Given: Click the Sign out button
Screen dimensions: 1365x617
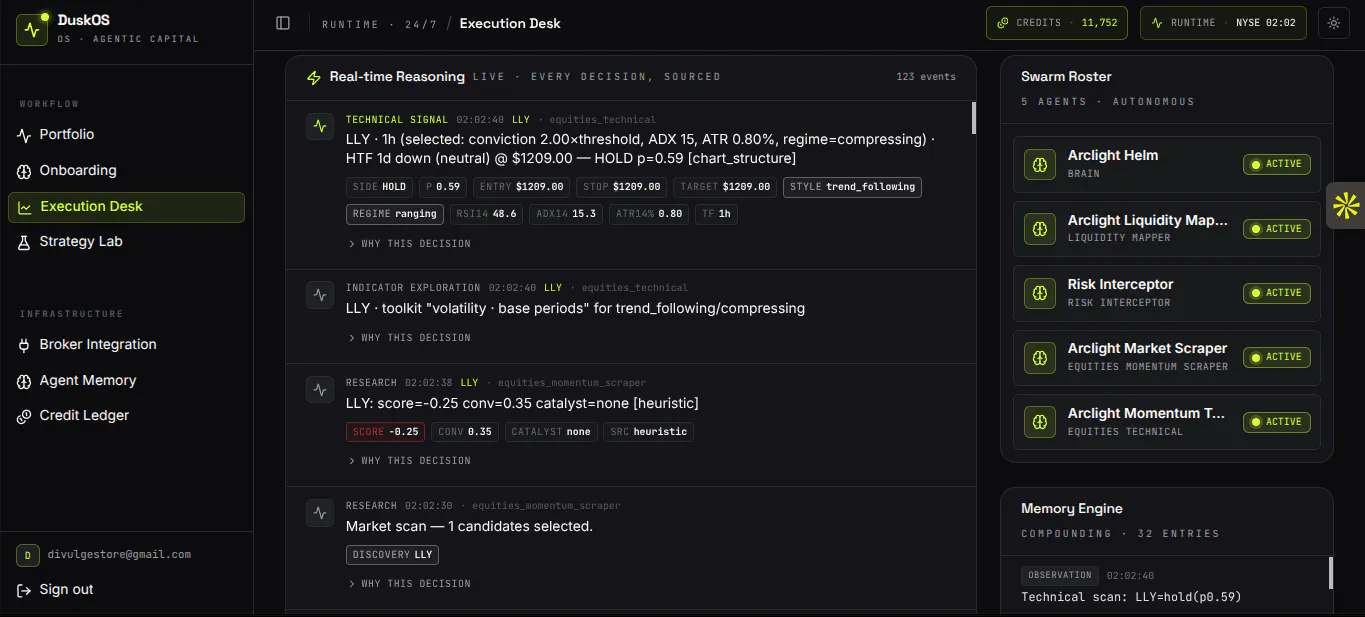Looking at the screenshot, I should [55, 590].
